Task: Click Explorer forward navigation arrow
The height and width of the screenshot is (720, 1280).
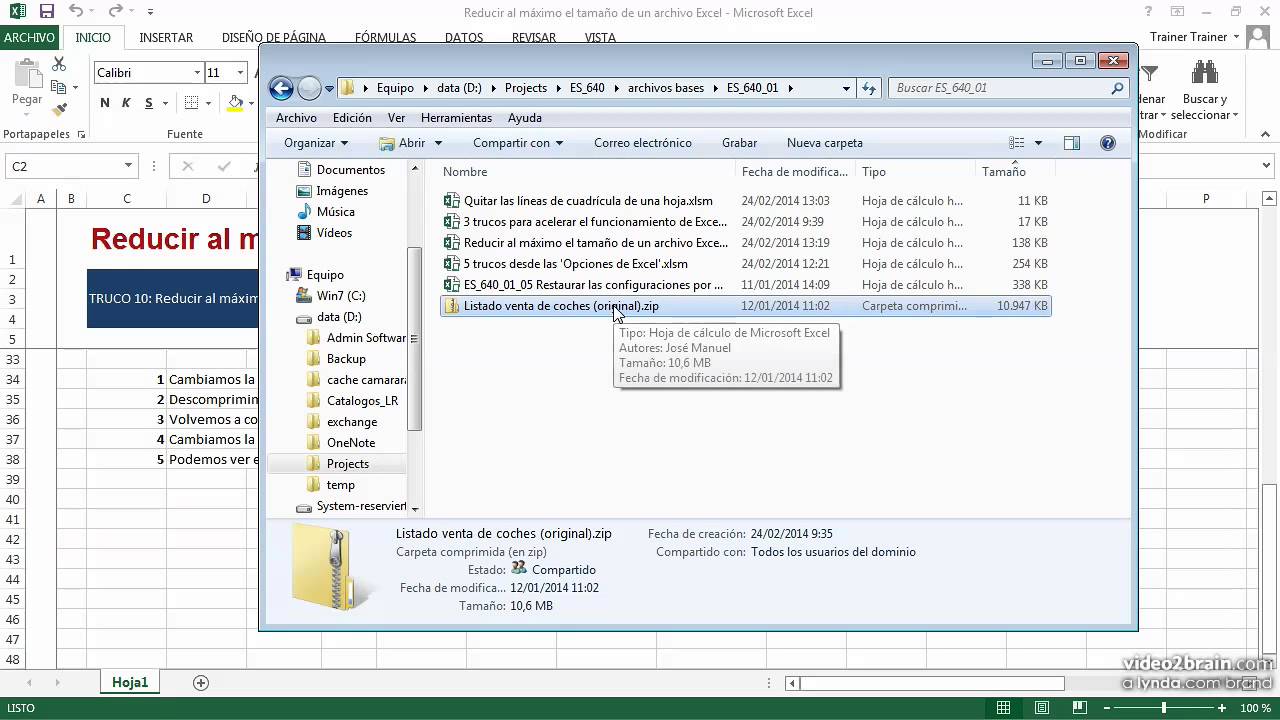Action: [x=309, y=88]
